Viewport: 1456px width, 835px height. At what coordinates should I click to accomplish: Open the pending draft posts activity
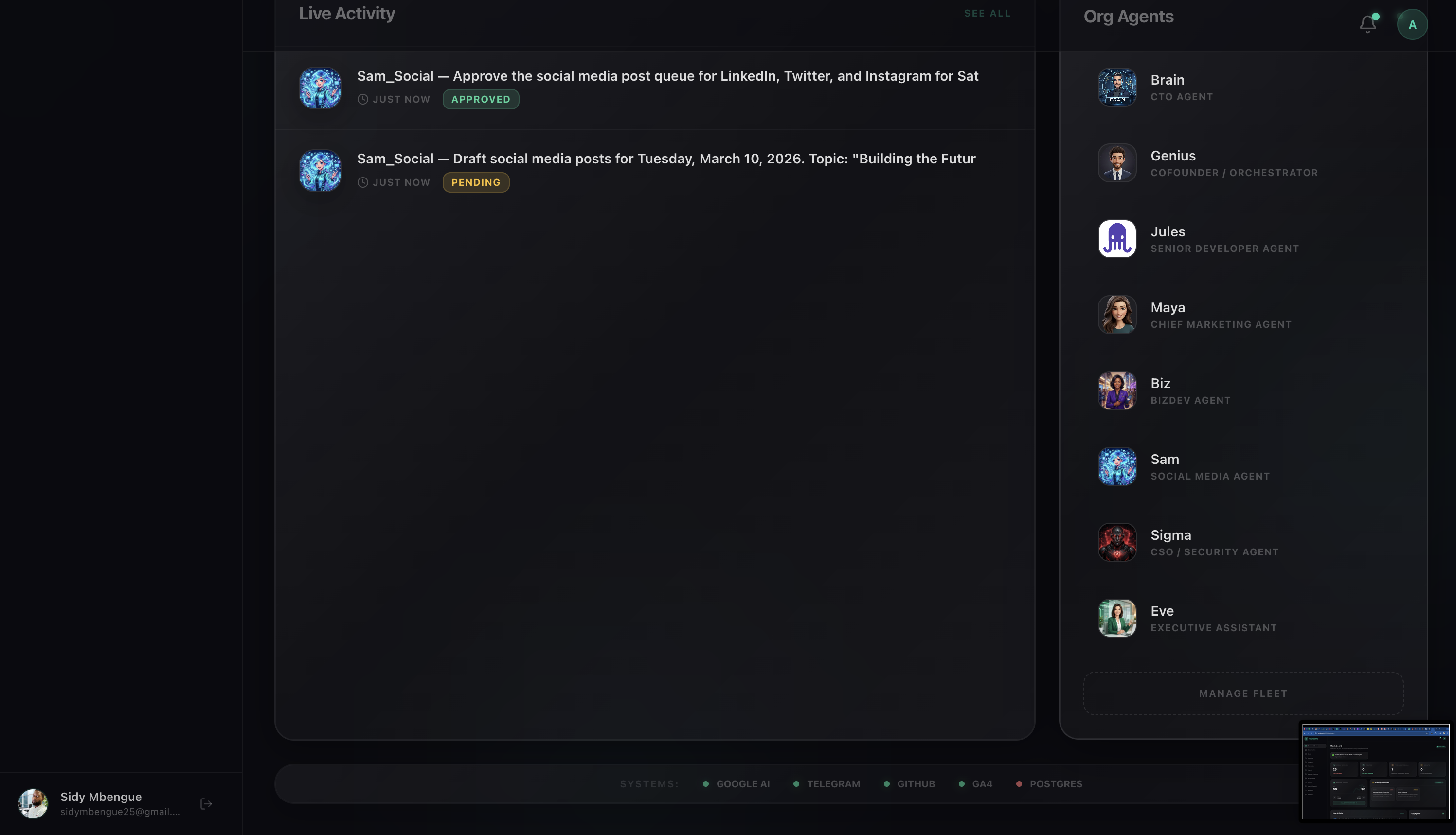click(x=655, y=171)
